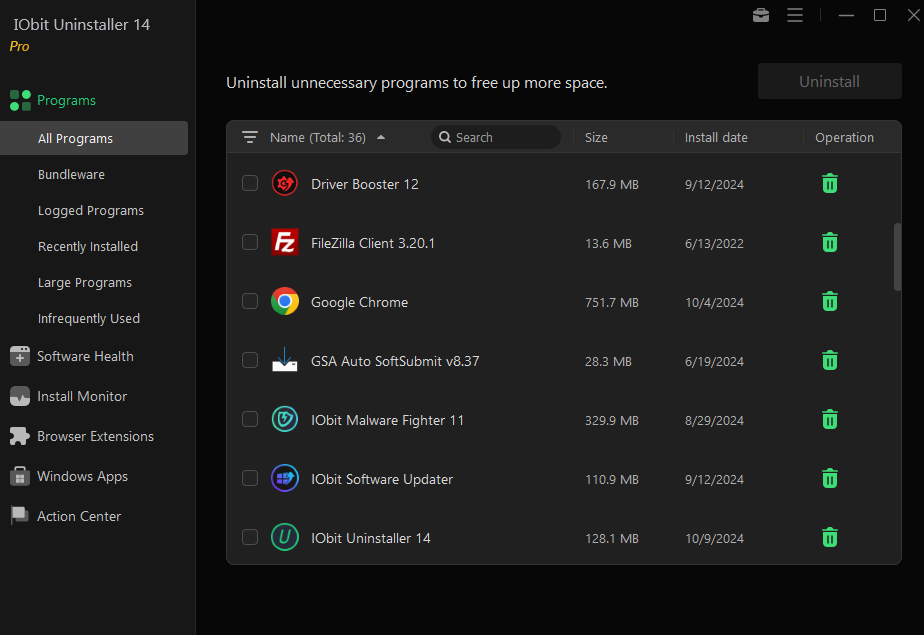Open the filter list icon beside Name
The height and width of the screenshot is (635, 924).
250,137
